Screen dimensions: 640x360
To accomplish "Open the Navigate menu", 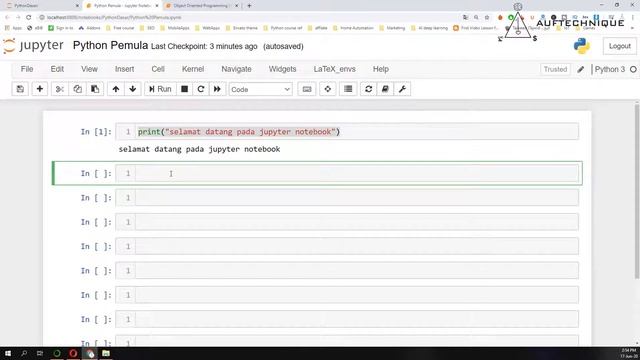I will [236, 69].
